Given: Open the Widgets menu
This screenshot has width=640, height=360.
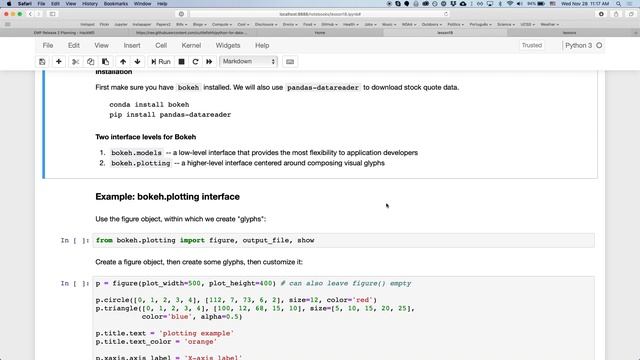Looking at the screenshot, I should (x=228, y=45).
